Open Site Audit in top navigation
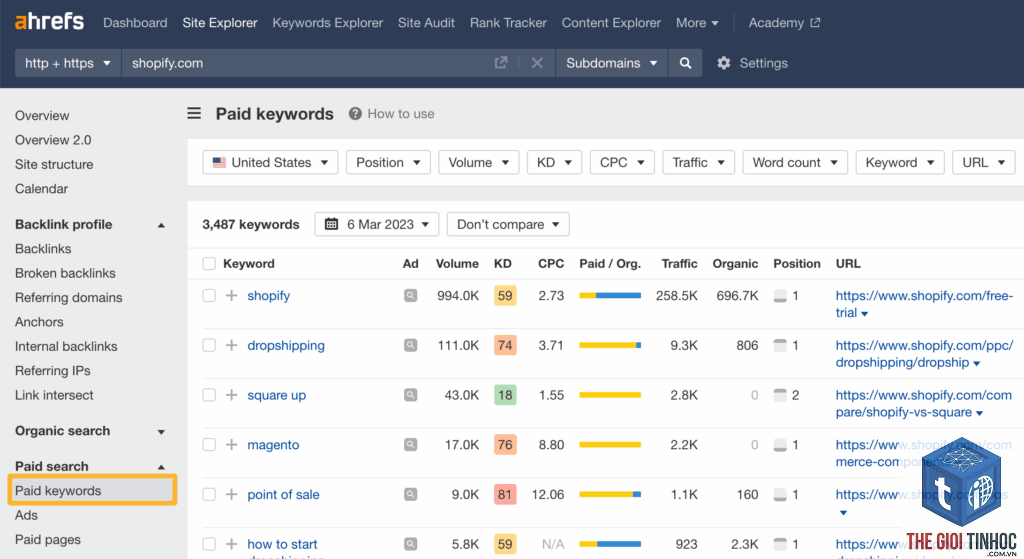 (x=426, y=23)
